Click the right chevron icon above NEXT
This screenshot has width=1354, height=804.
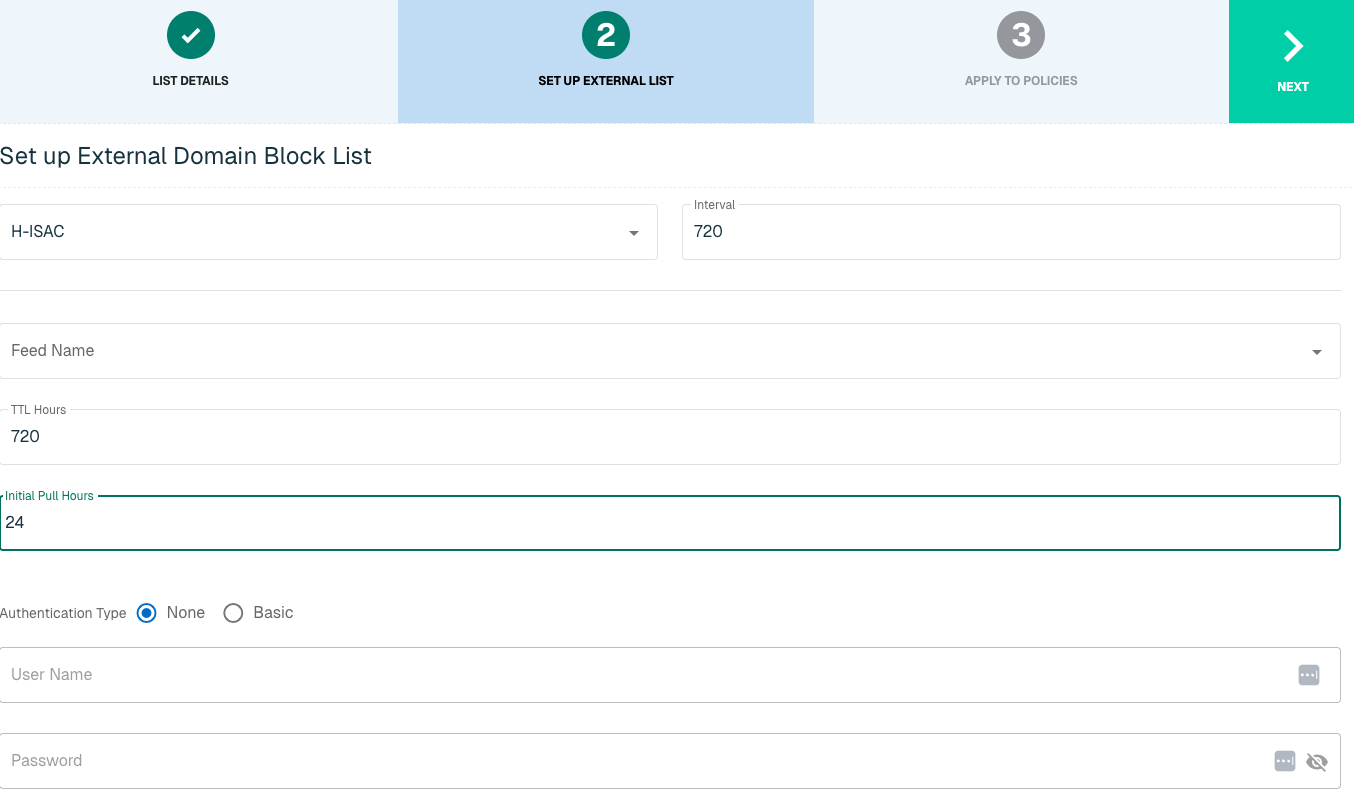pyautogui.click(x=1293, y=46)
